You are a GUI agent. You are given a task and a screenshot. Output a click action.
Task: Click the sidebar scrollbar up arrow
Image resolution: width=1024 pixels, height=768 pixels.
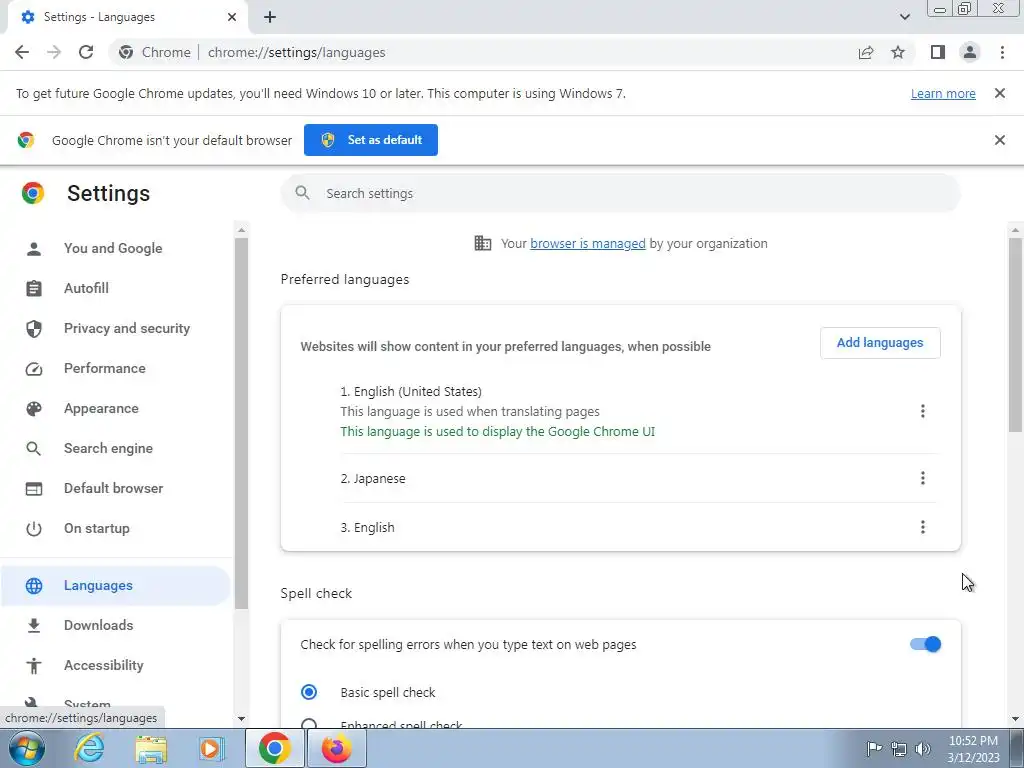pos(241,230)
